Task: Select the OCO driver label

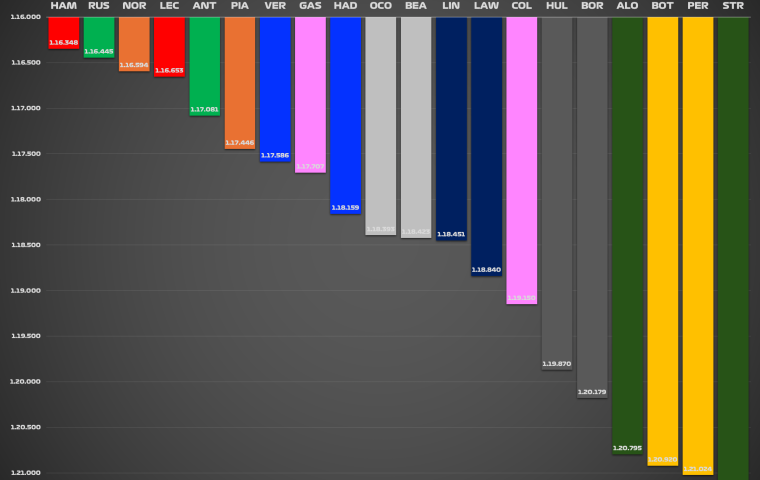Action: click(x=381, y=6)
